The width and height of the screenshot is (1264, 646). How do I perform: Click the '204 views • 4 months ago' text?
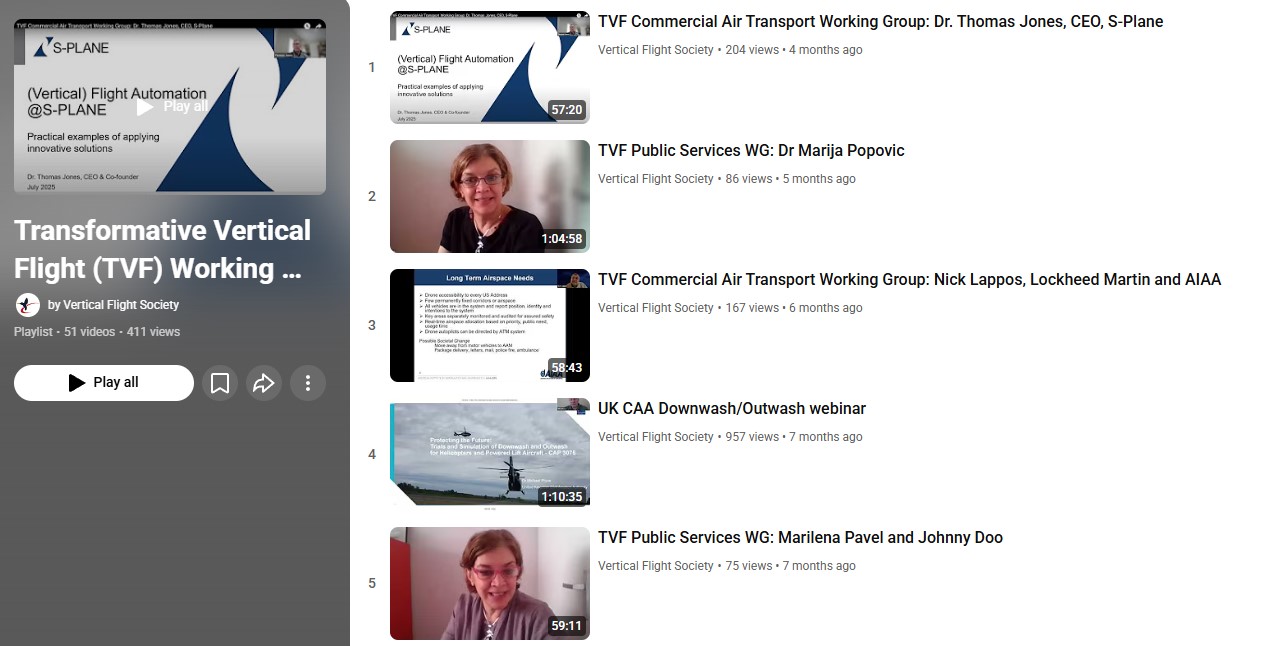(794, 50)
